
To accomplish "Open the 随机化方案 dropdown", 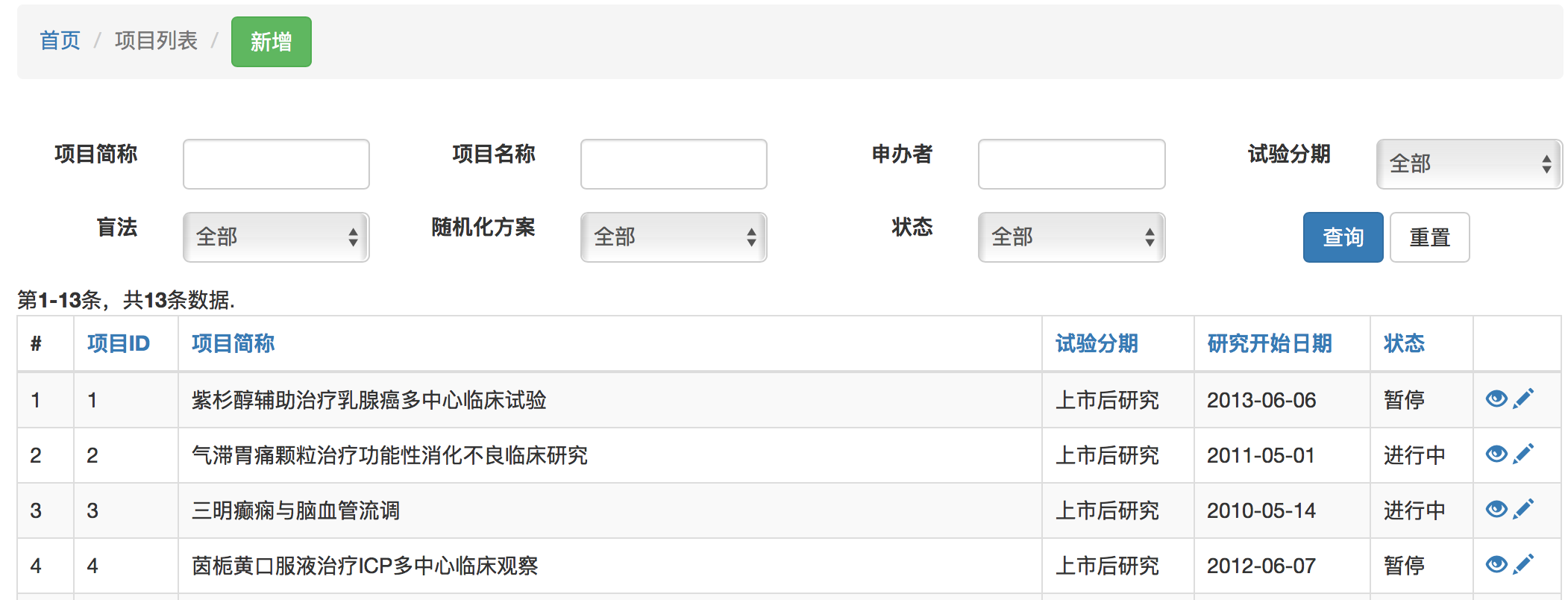I will (673, 237).
